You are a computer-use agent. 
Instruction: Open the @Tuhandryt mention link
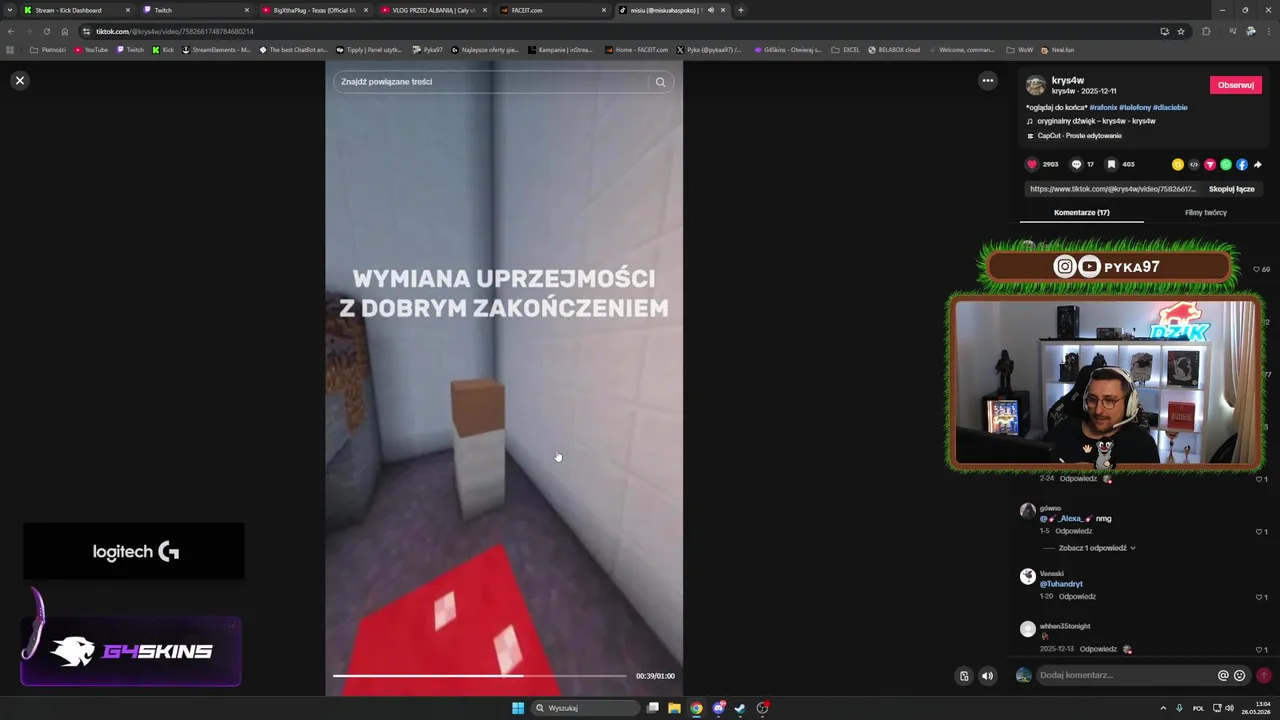point(1061,584)
